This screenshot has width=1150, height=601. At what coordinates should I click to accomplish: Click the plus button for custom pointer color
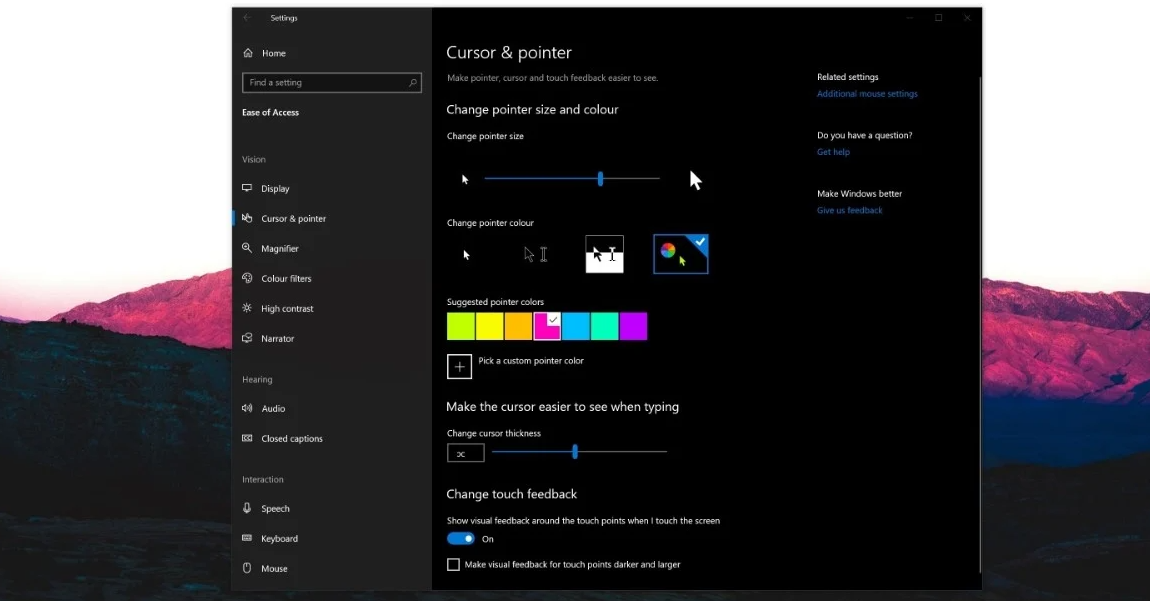pyautogui.click(x=459, y=367)
